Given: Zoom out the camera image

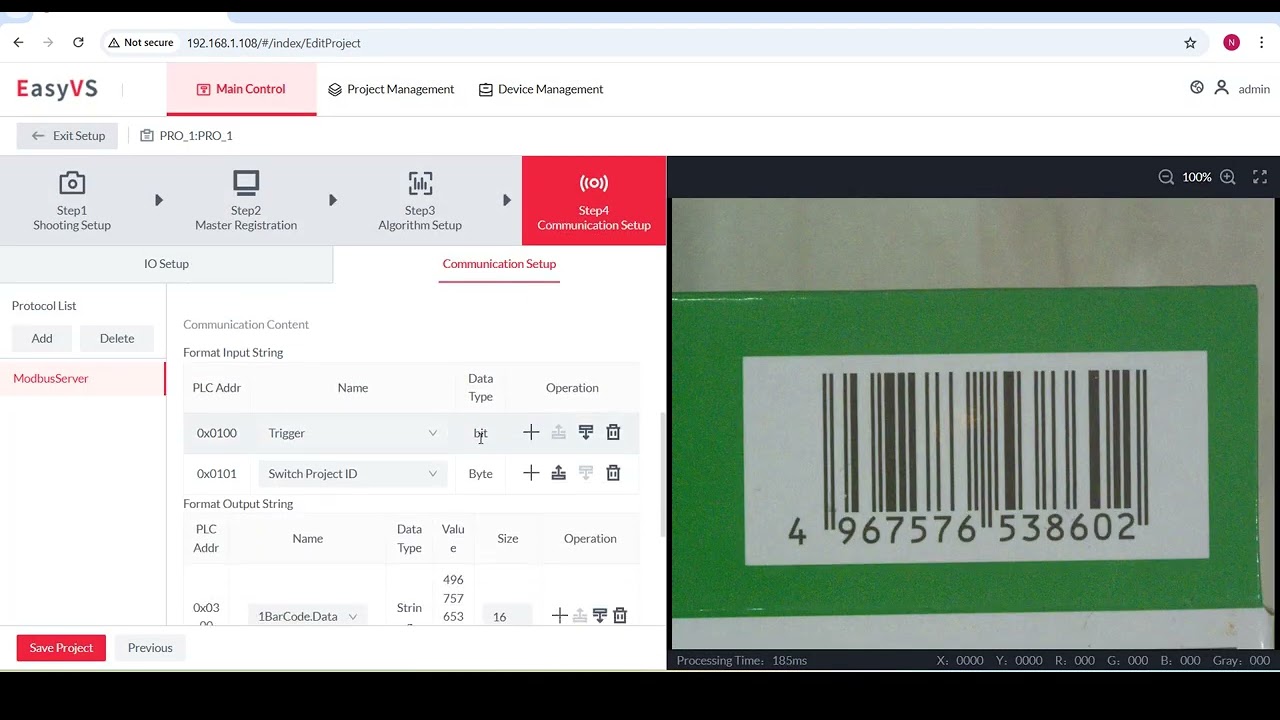Looking at the screenshot, I should (x=1166, y=177).
